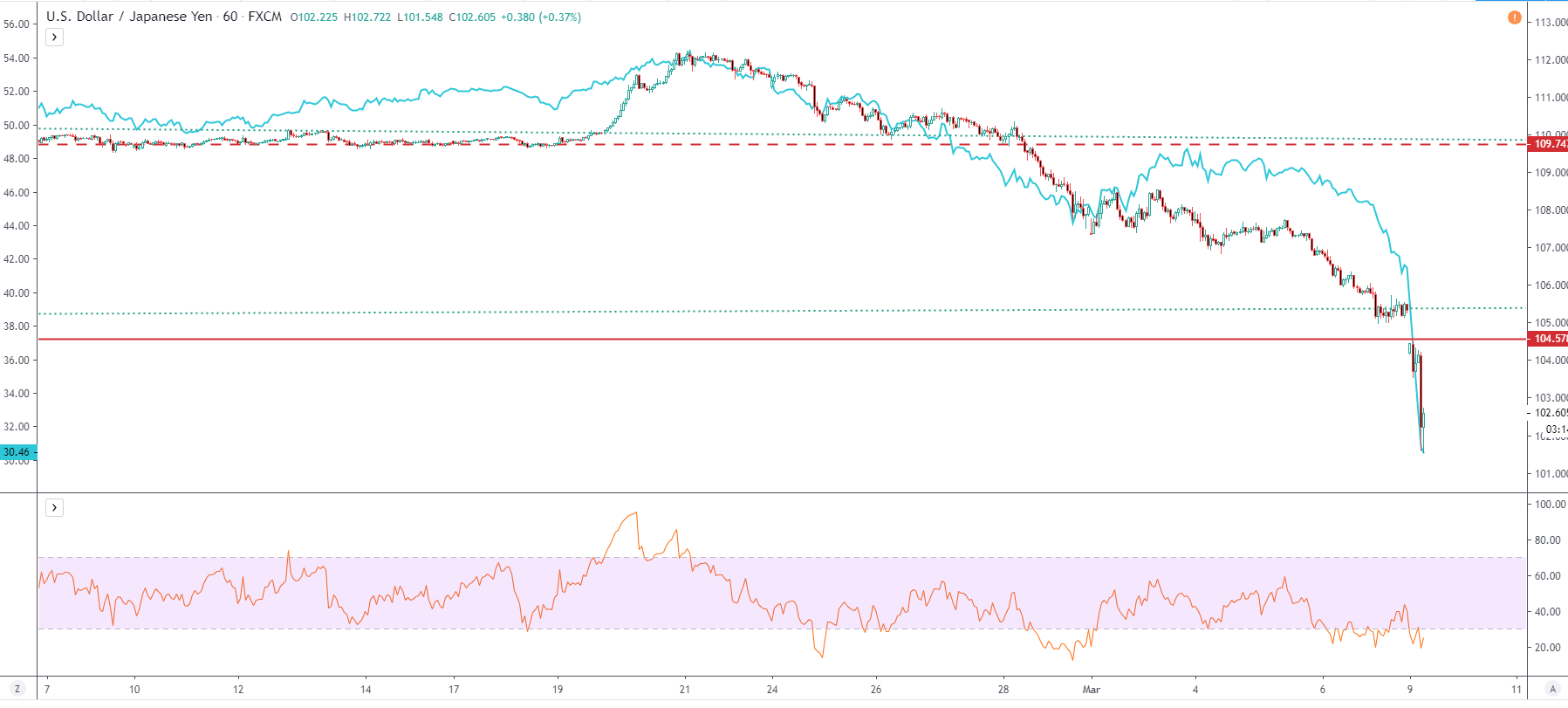
Task: Click date 10 on the time axis
Action: pyautogui.click(x=134, y=690)
